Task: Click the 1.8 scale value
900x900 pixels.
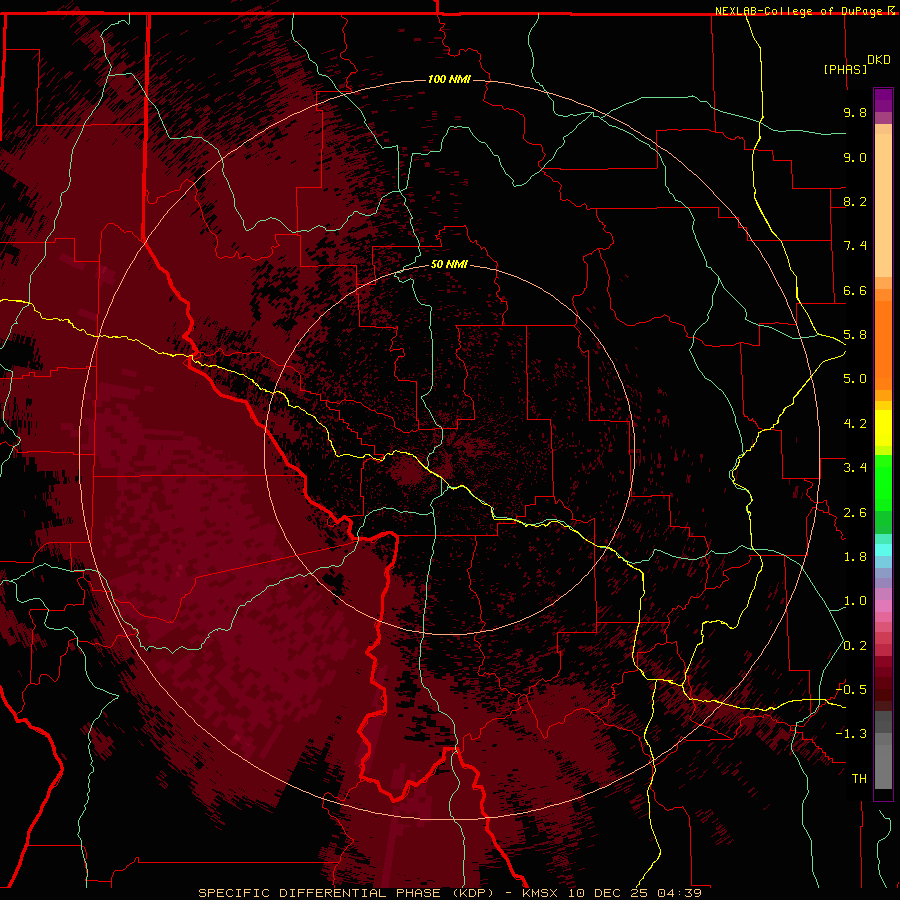Action: coord(855,557)
